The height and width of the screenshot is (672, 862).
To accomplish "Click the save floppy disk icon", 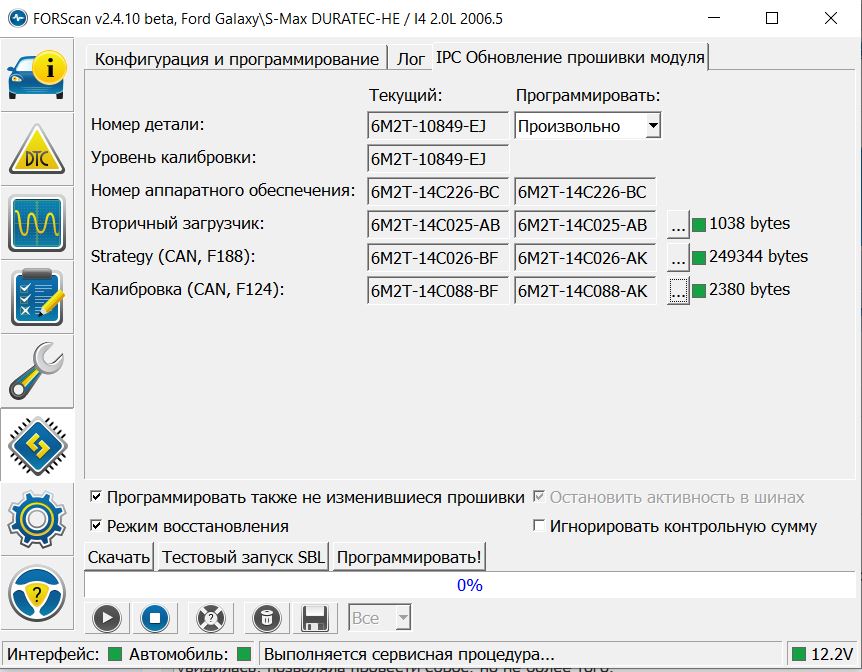I will pyautogui.click(x=316, y=618).
